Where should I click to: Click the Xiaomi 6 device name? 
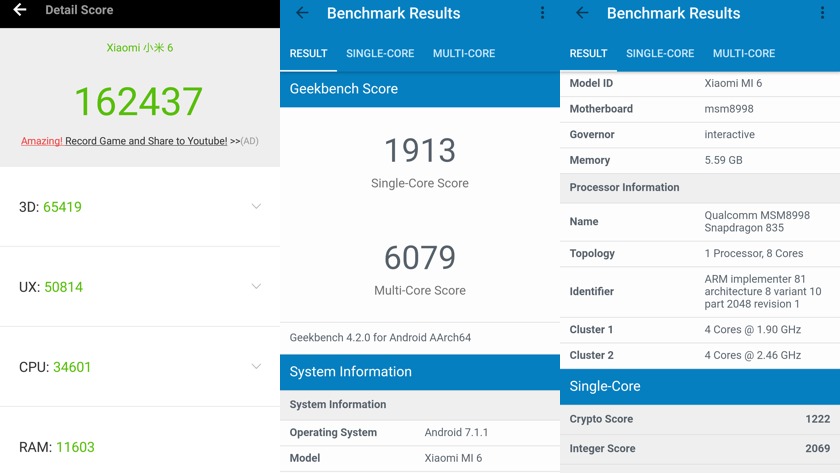140,48
